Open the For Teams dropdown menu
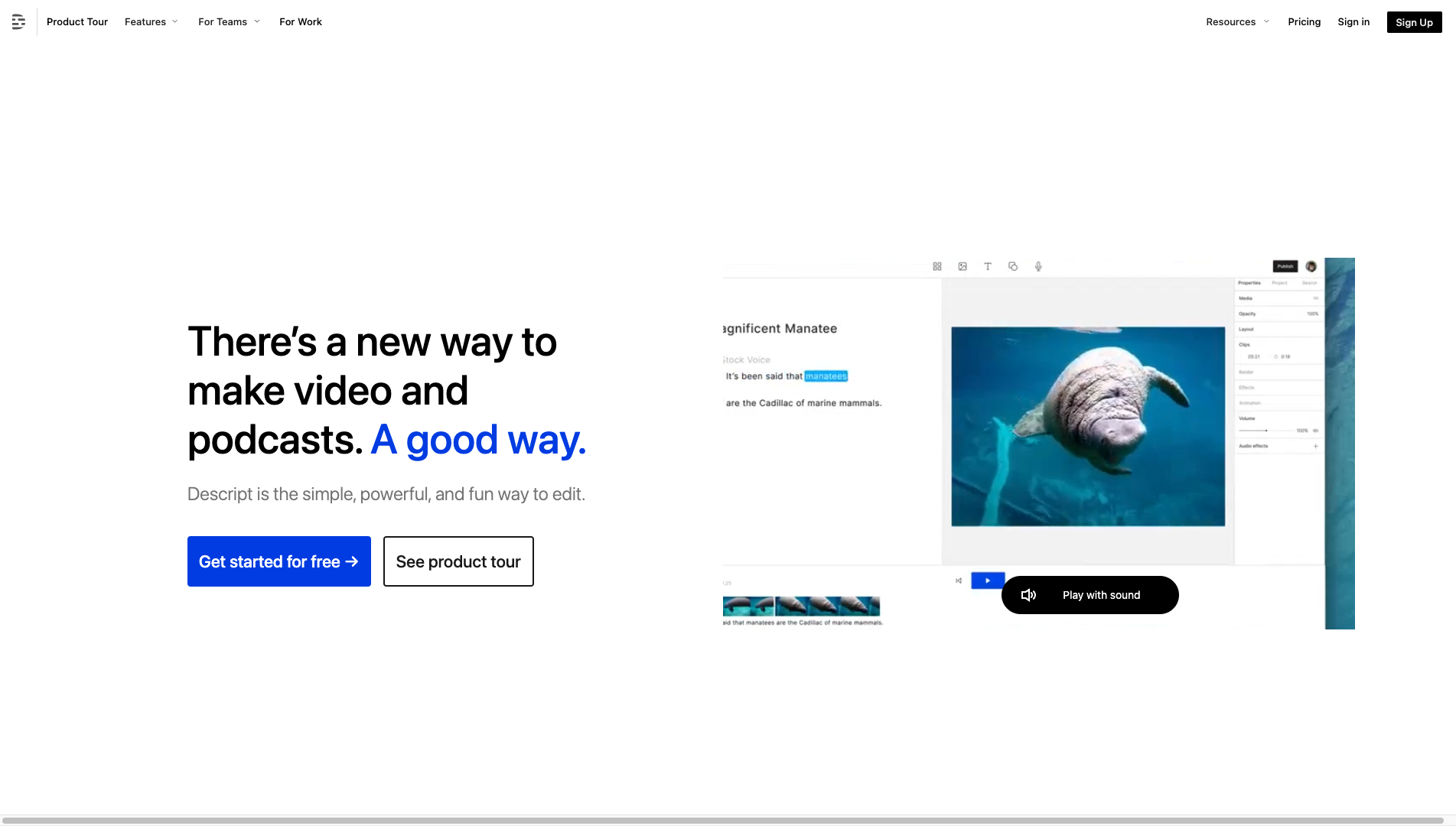This screenshot has width=1456, height=826. (229, 22)
